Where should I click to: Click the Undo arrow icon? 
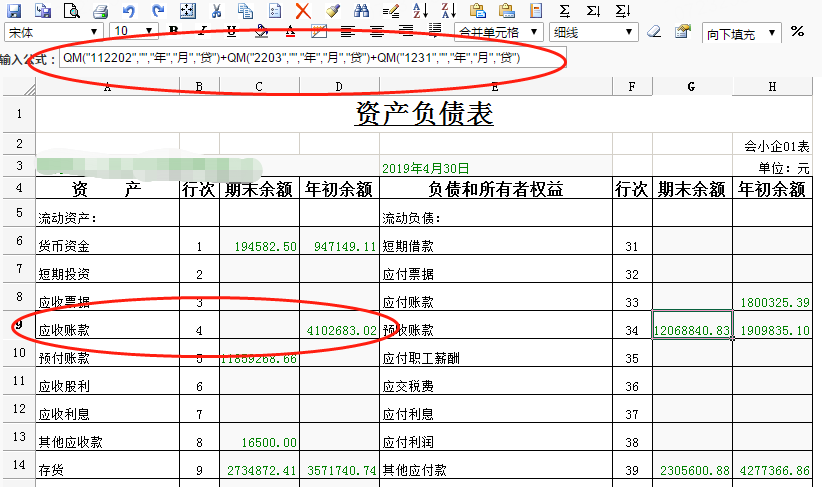tap(128, 10)
